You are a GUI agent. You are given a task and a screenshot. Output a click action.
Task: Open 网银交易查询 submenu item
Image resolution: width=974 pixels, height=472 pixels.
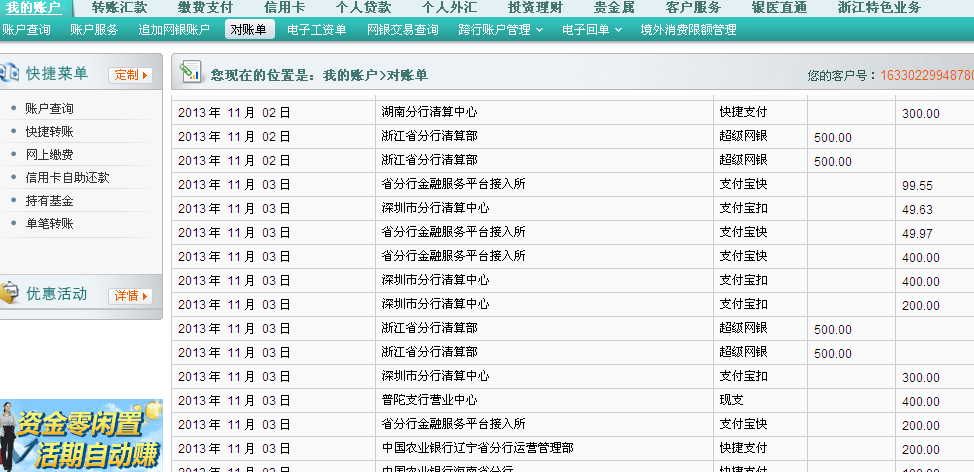[402, 30]
